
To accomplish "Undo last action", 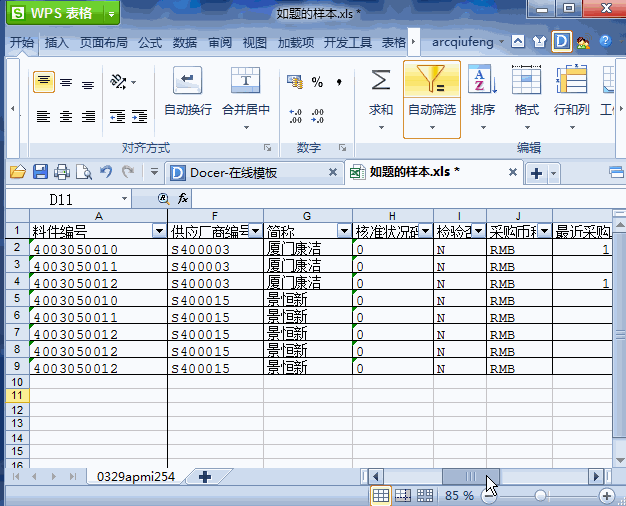I will coord(106,172).
